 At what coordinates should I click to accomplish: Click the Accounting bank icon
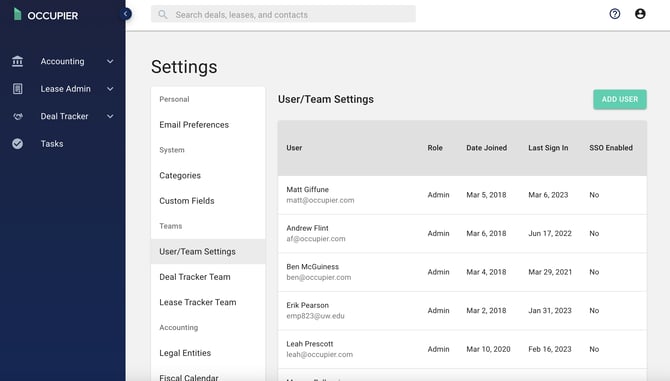tap(18, 62)
